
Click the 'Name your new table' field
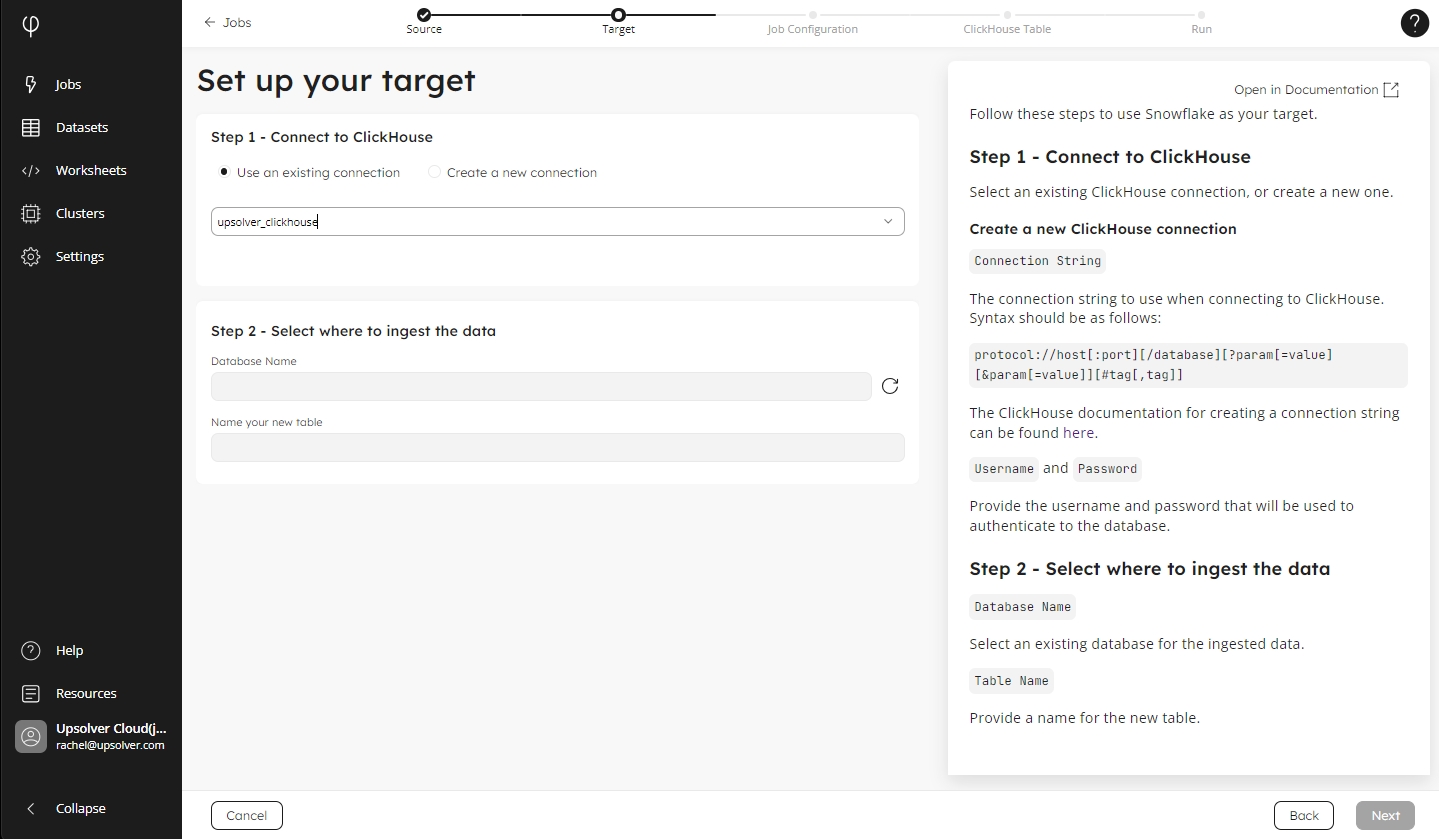point(557,447)
